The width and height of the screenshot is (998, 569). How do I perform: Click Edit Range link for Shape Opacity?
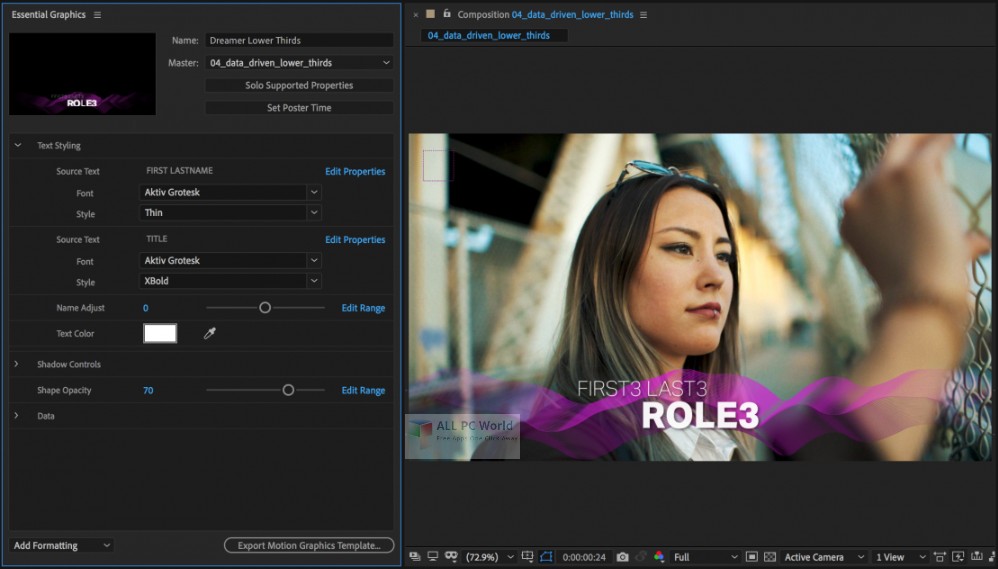363,391
